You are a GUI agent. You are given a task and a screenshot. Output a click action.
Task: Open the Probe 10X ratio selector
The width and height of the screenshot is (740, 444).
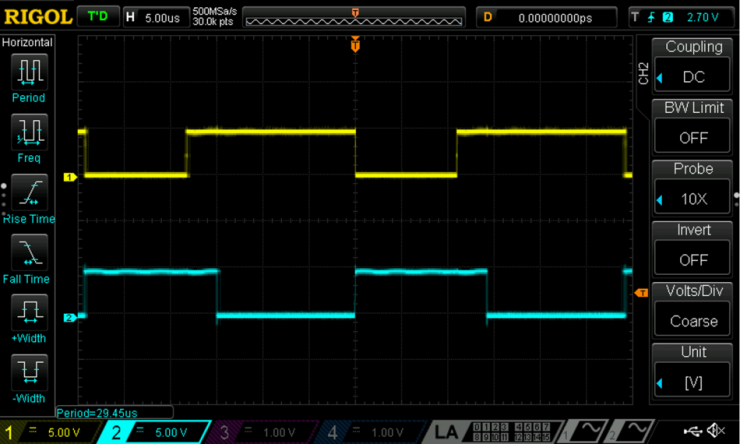693,188
